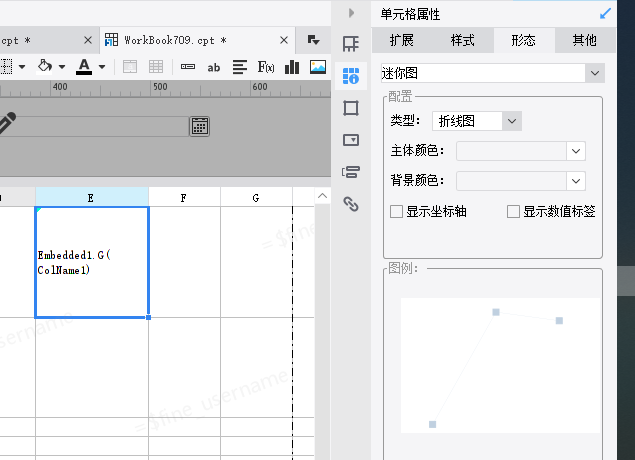The height and width of the screenshot is (460, 635).
Task: Click the Insert Chart bar icon
Action: [292, 67]
